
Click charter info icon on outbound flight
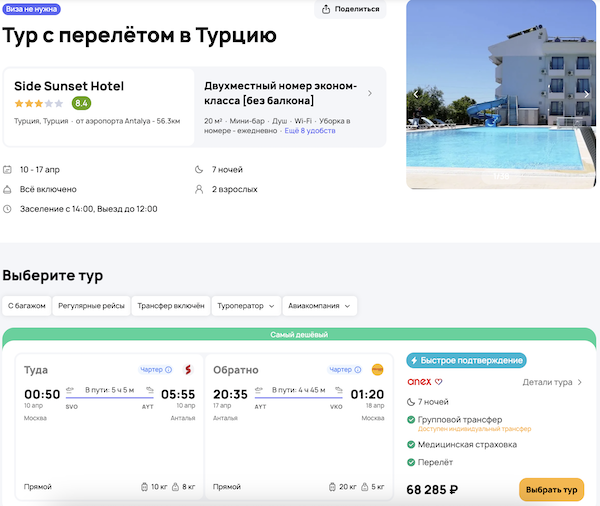(168, 369)
